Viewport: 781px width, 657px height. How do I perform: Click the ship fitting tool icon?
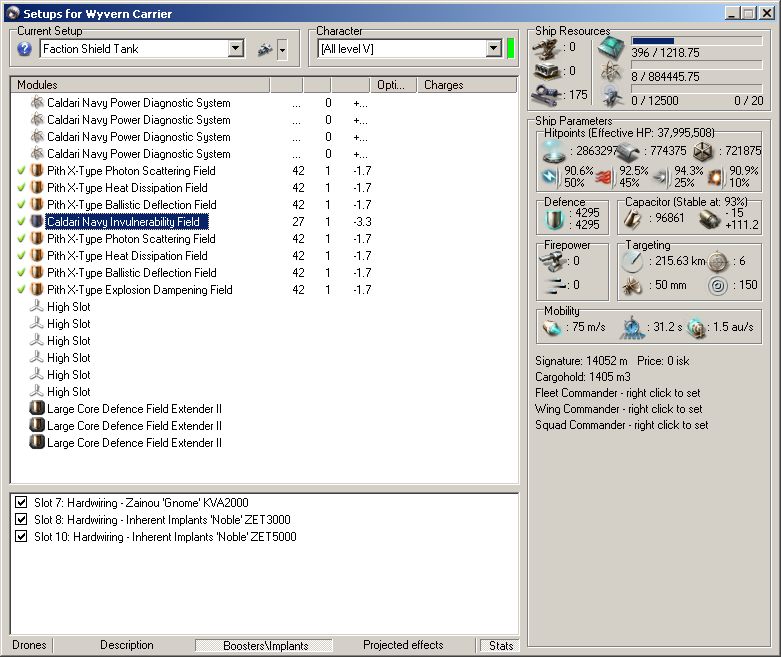pyautogui.click(x=265, y=49)
